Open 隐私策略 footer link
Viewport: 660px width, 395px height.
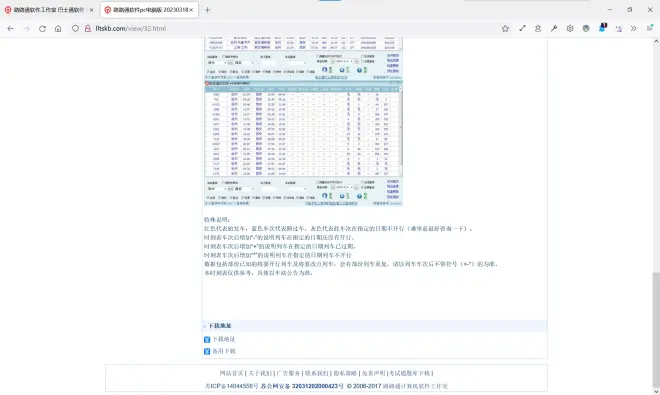click(x=345, y=373)
